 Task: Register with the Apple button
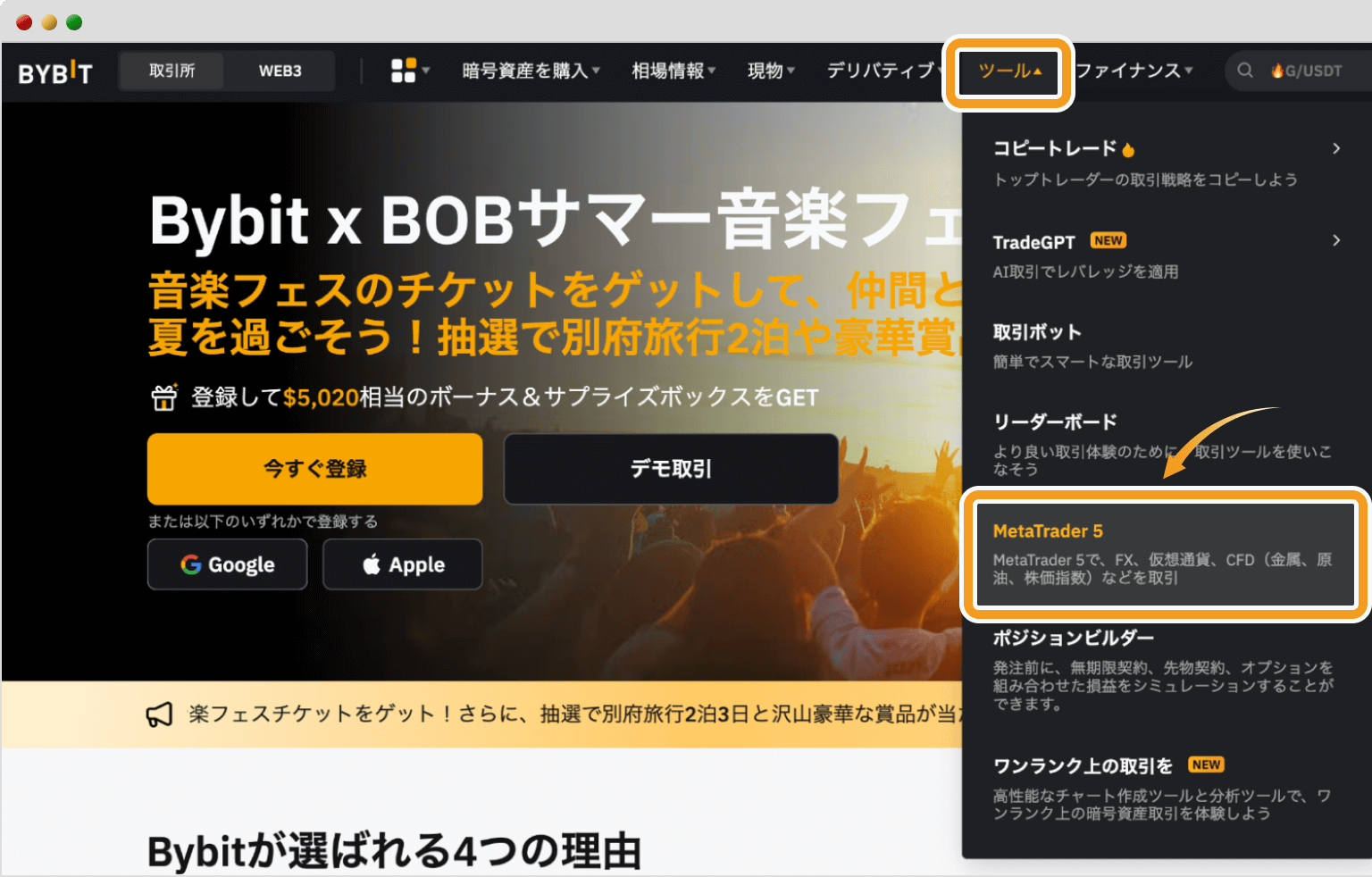tap(403, 564)
